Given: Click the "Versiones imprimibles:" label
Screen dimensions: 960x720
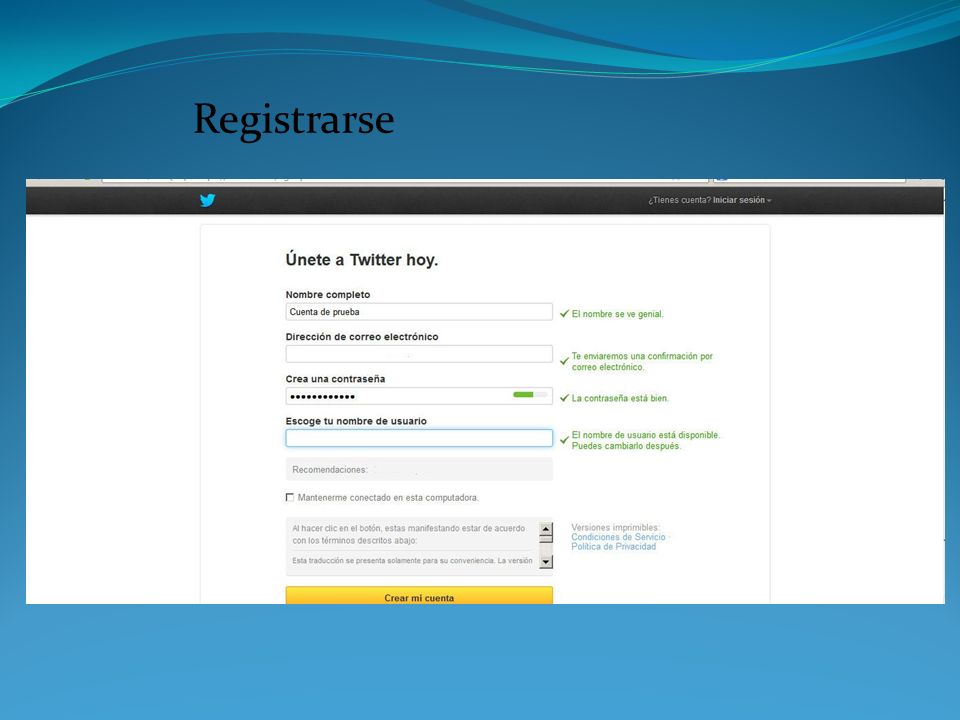Looking at the screenshot, I should click(x=615, y=527).
